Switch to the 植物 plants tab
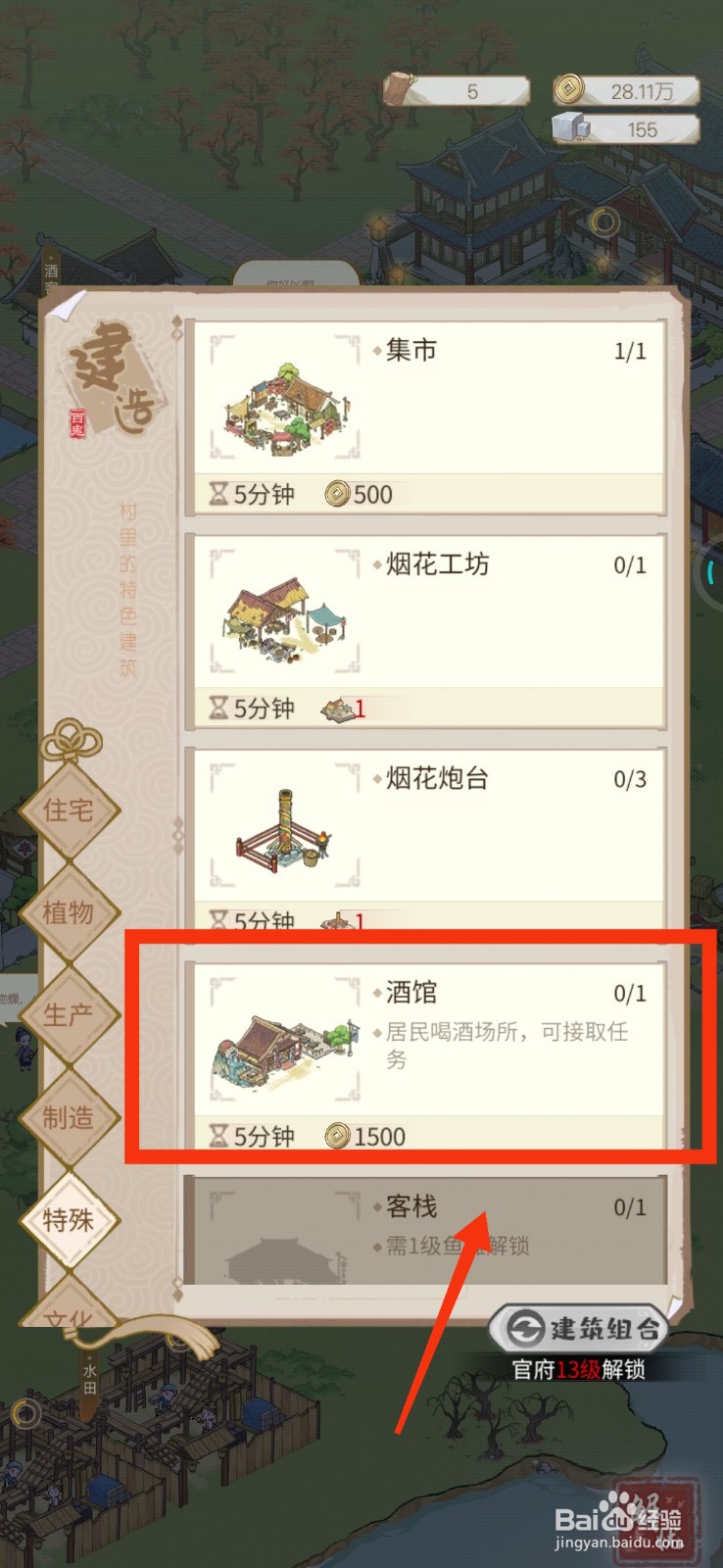The image size is (723, 1568). pos(69,912)
